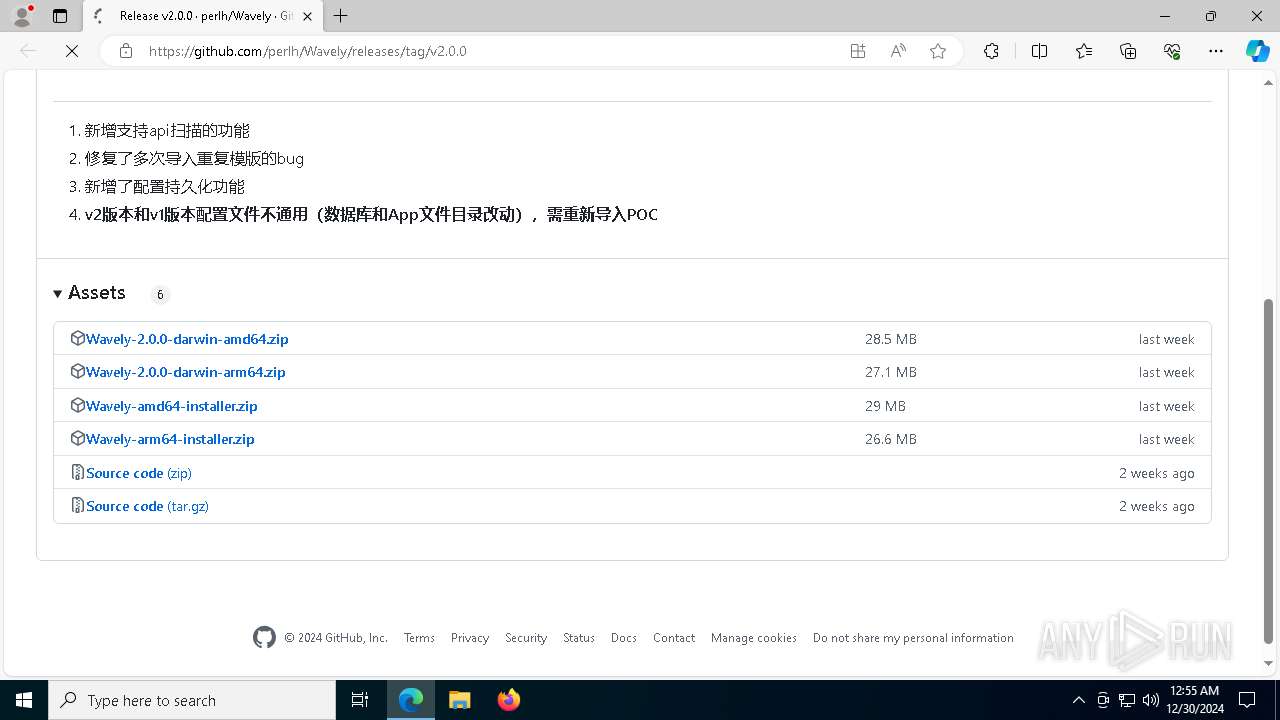Open Browser essentials icon
1280x720 pixels.
1172,51
